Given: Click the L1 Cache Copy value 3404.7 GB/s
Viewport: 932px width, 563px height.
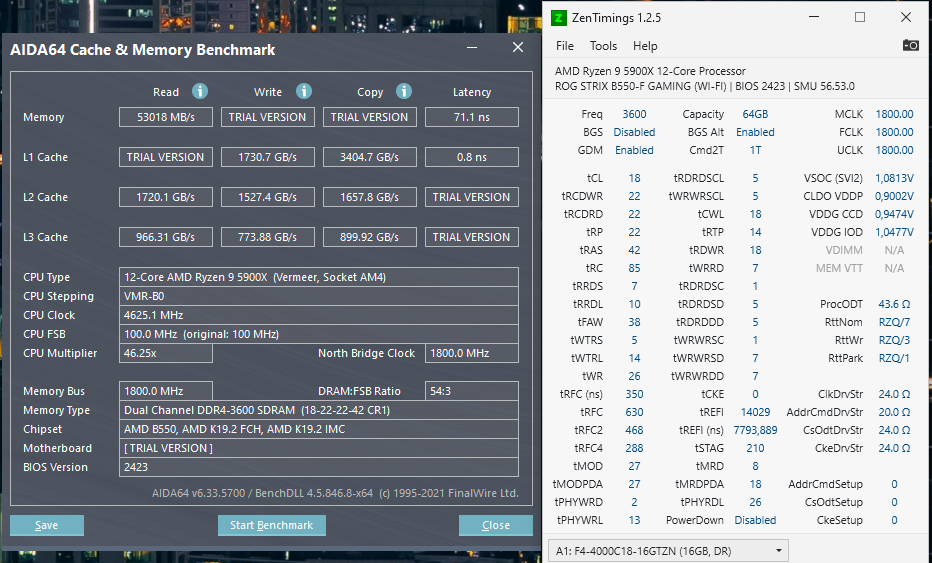Looking at the screenshot, I should [x=370, y=157].
